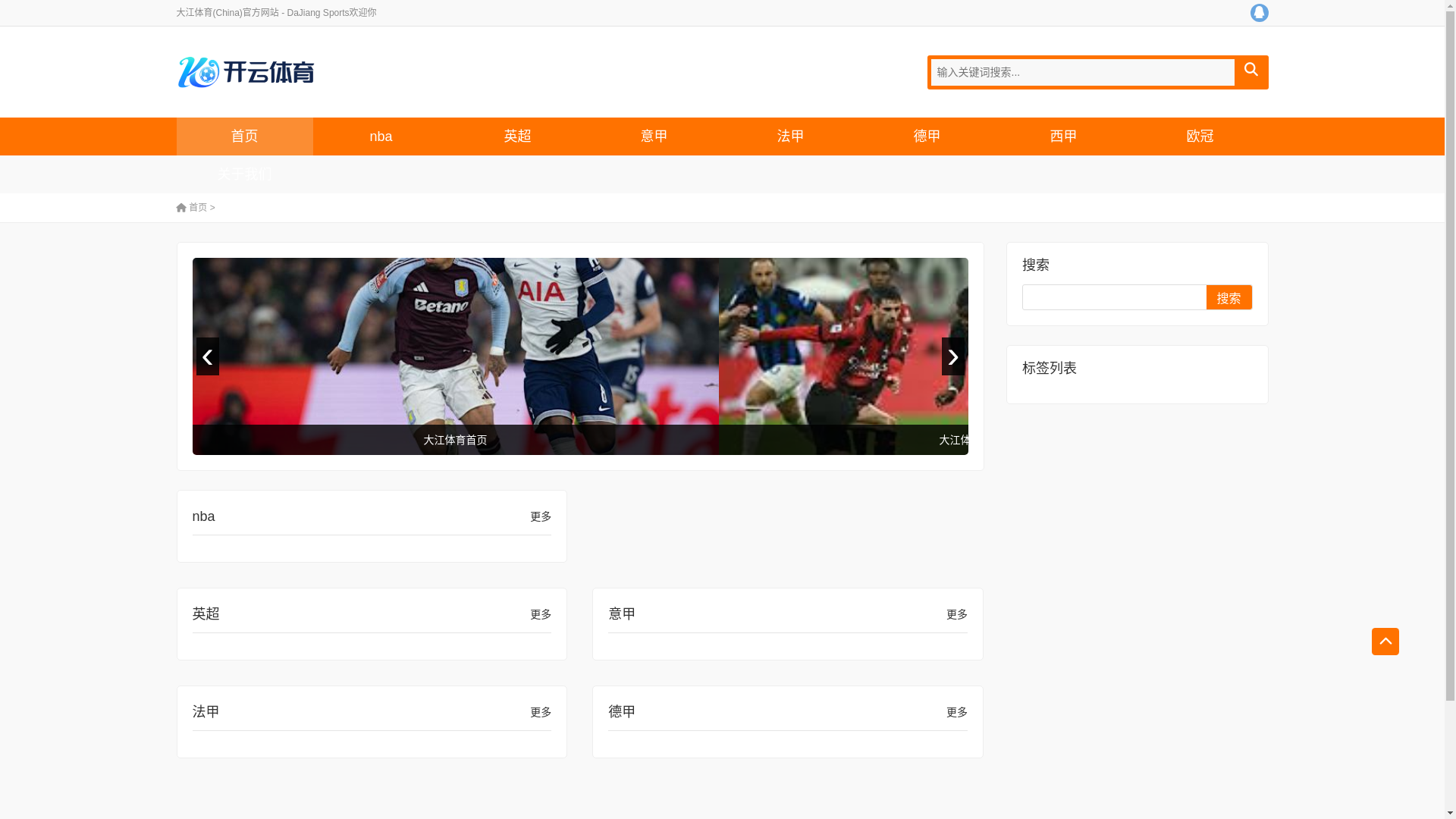This screenshot has width=1456, height=819.
Task: Click the 首页 breadcrumb link
Action: point(198,208)
